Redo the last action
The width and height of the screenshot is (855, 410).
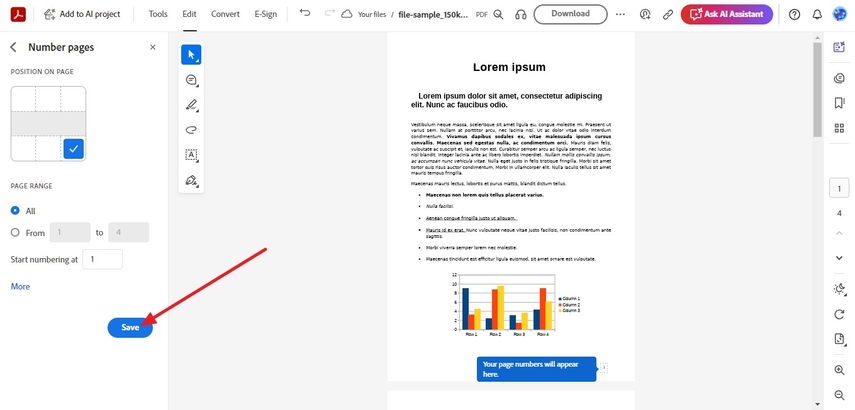[329, 14]
